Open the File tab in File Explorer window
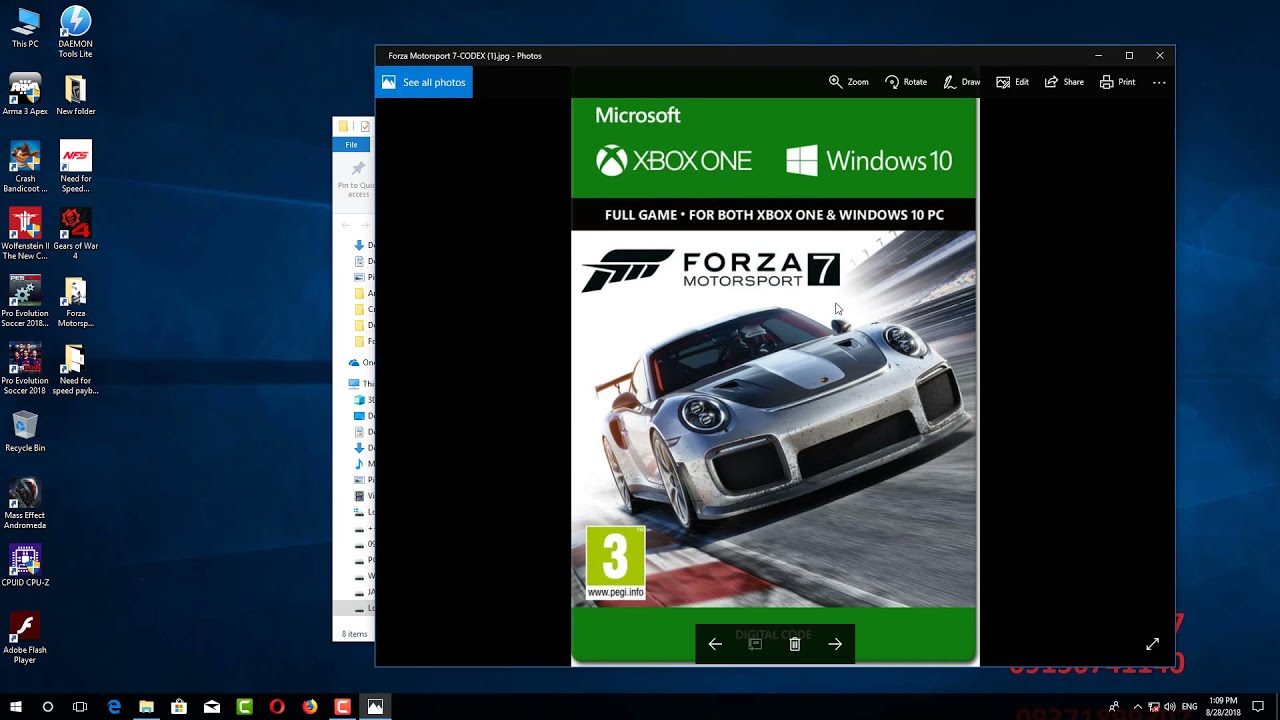The width and height of the screenshot is (1280, 720). [x=351, y=145]
